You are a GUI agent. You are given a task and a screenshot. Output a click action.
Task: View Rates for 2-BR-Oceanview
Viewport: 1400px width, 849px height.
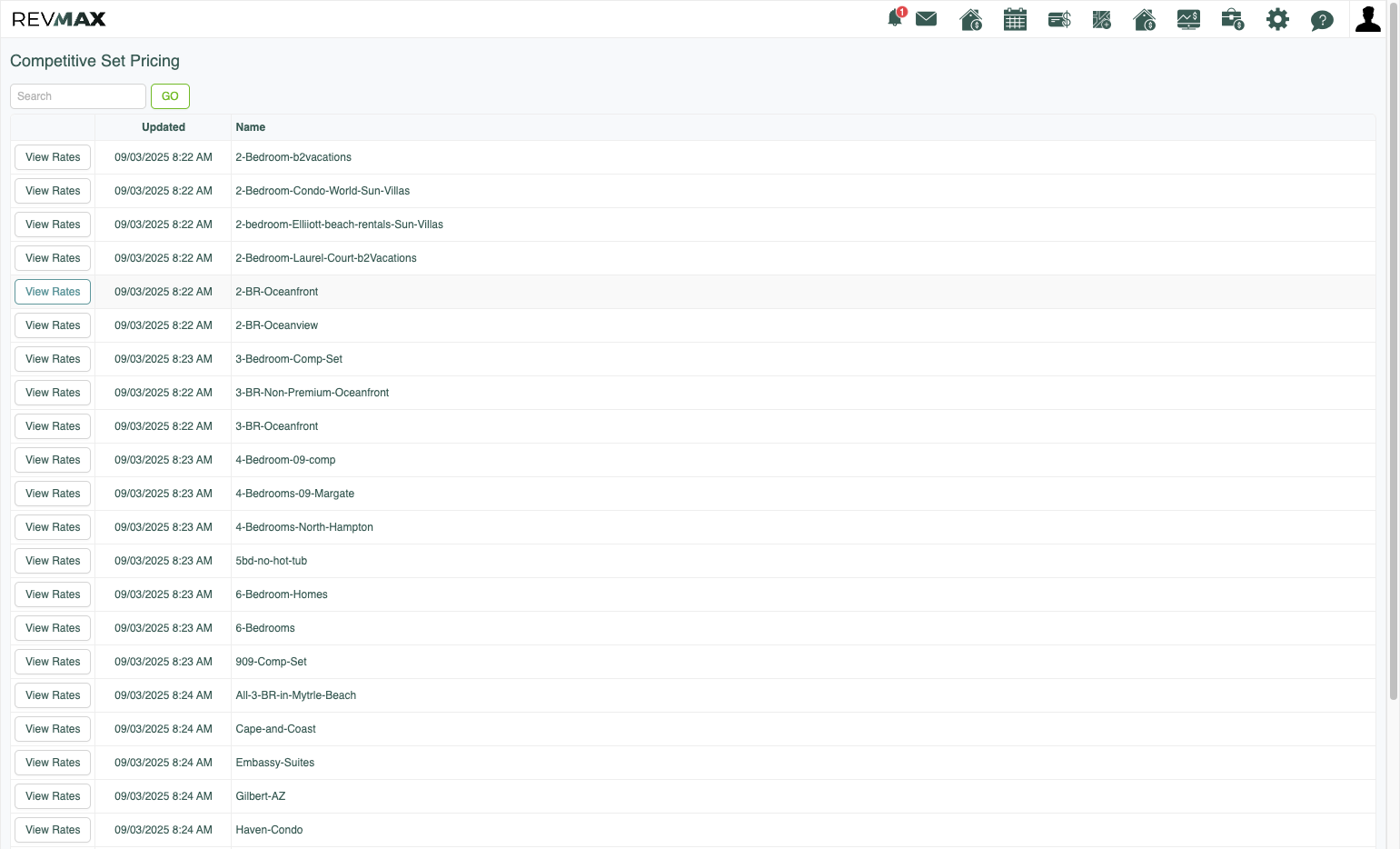pos(53,325)
